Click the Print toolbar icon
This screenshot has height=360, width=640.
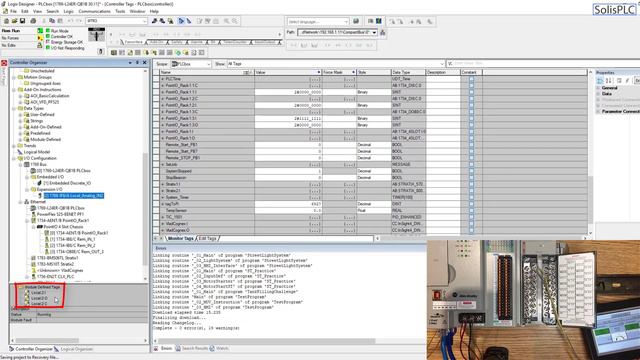tap(33, 21)
